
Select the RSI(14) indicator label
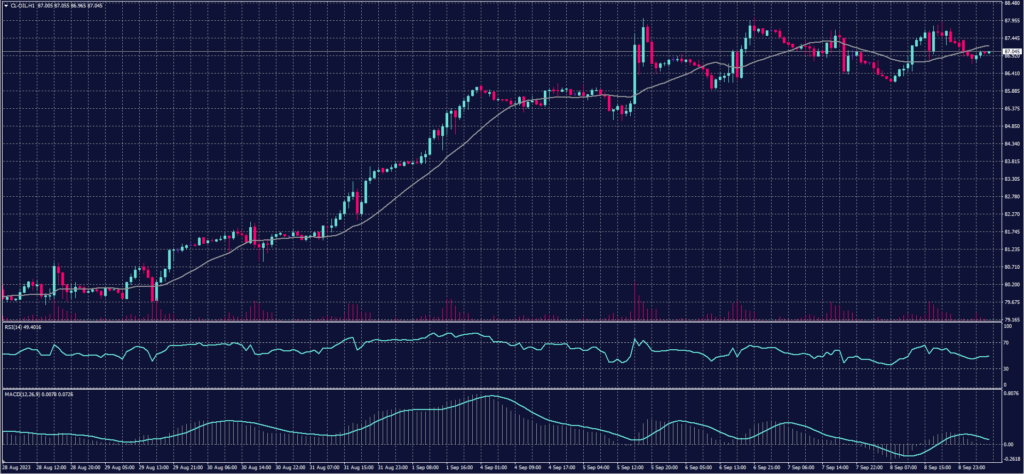(16, 326)
